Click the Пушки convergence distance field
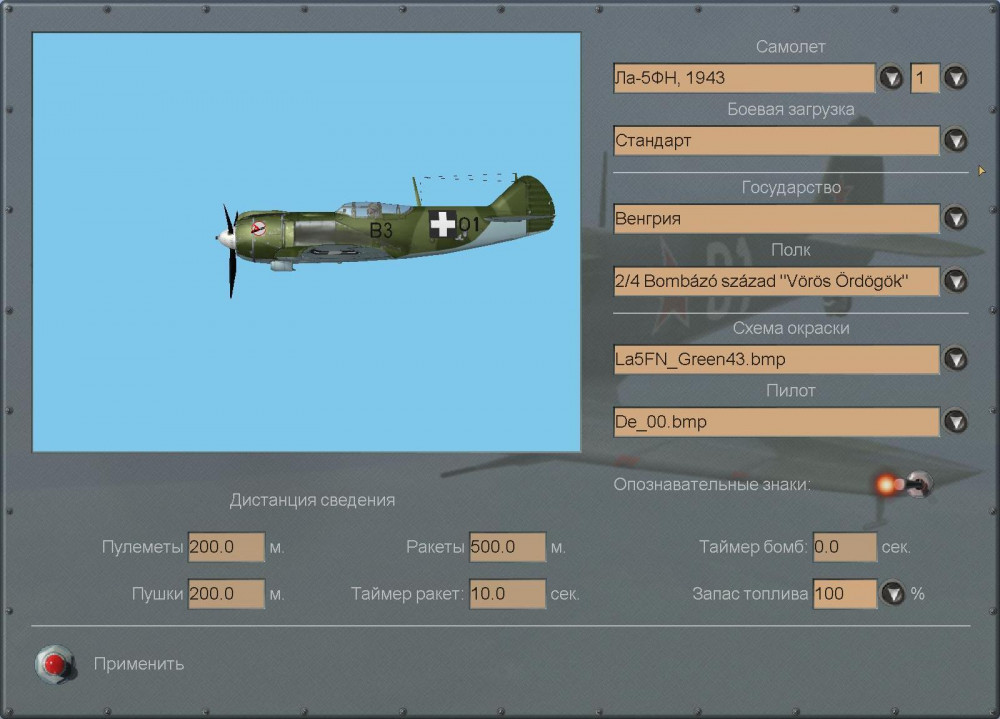 coord(226,594)
